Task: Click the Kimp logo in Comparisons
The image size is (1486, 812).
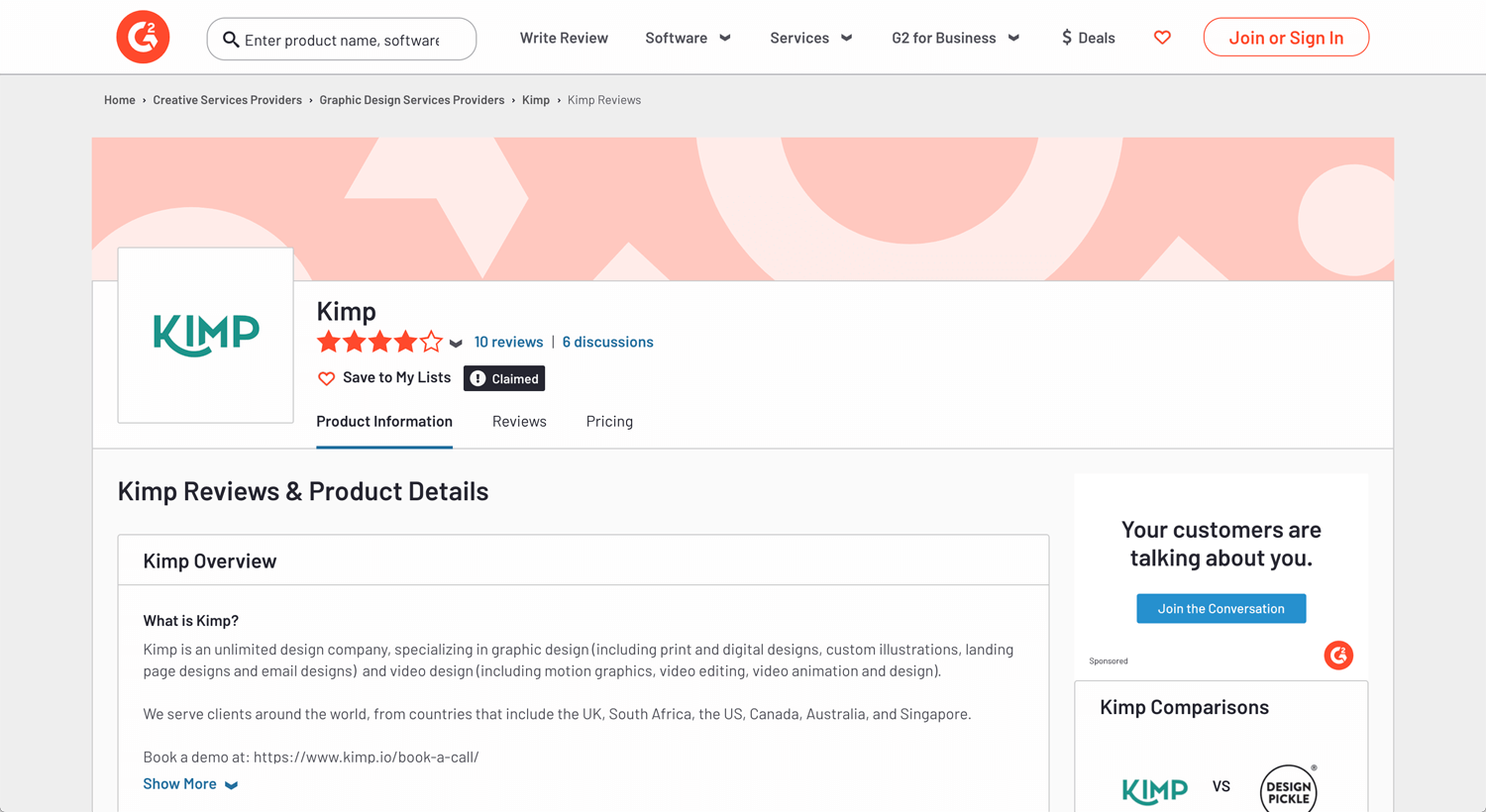Action: coord(1154,789)
